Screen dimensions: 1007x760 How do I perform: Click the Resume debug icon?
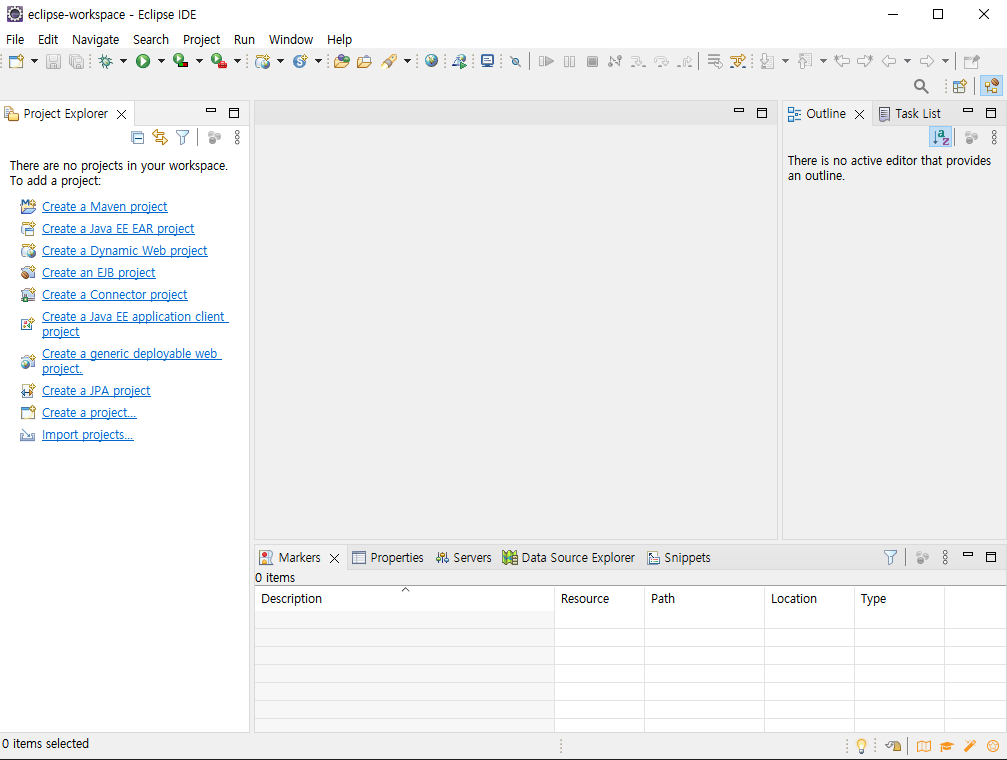click(x=546, y=61)
